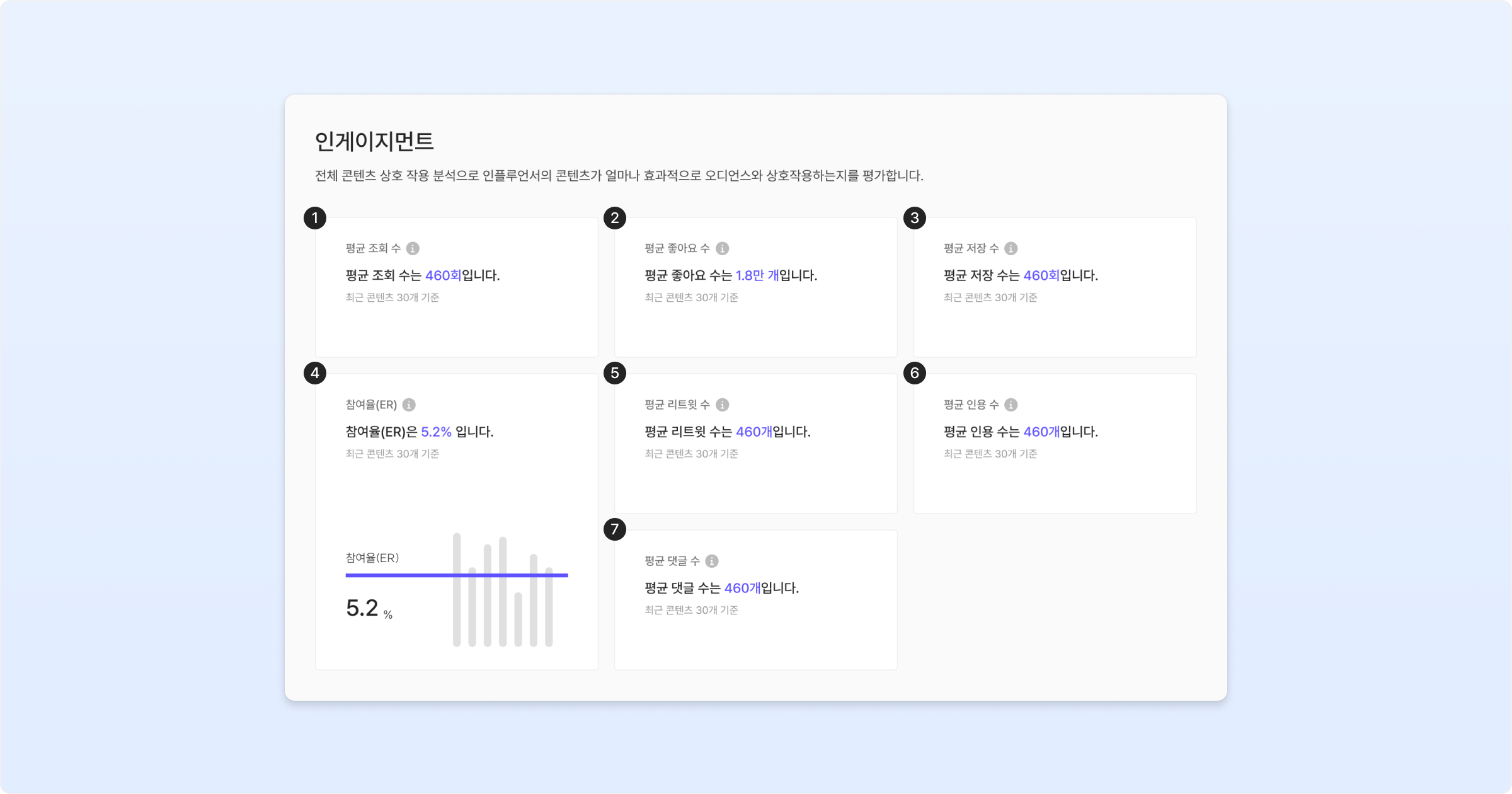Click info icon beside 평균 좋아요 수
1512x794 pixels.
tap(723, 248)
